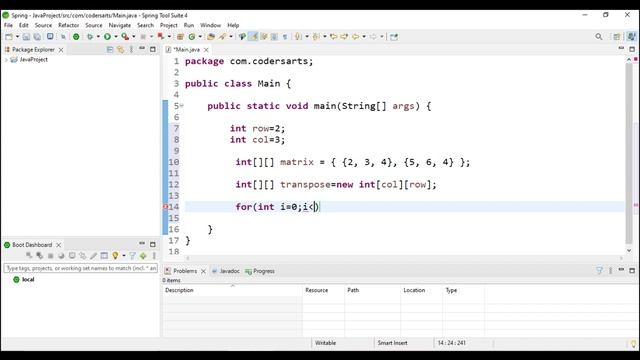Click the New Java Package toolbar icon
This screenshot has height=360, width=640.
pos(180,37)
